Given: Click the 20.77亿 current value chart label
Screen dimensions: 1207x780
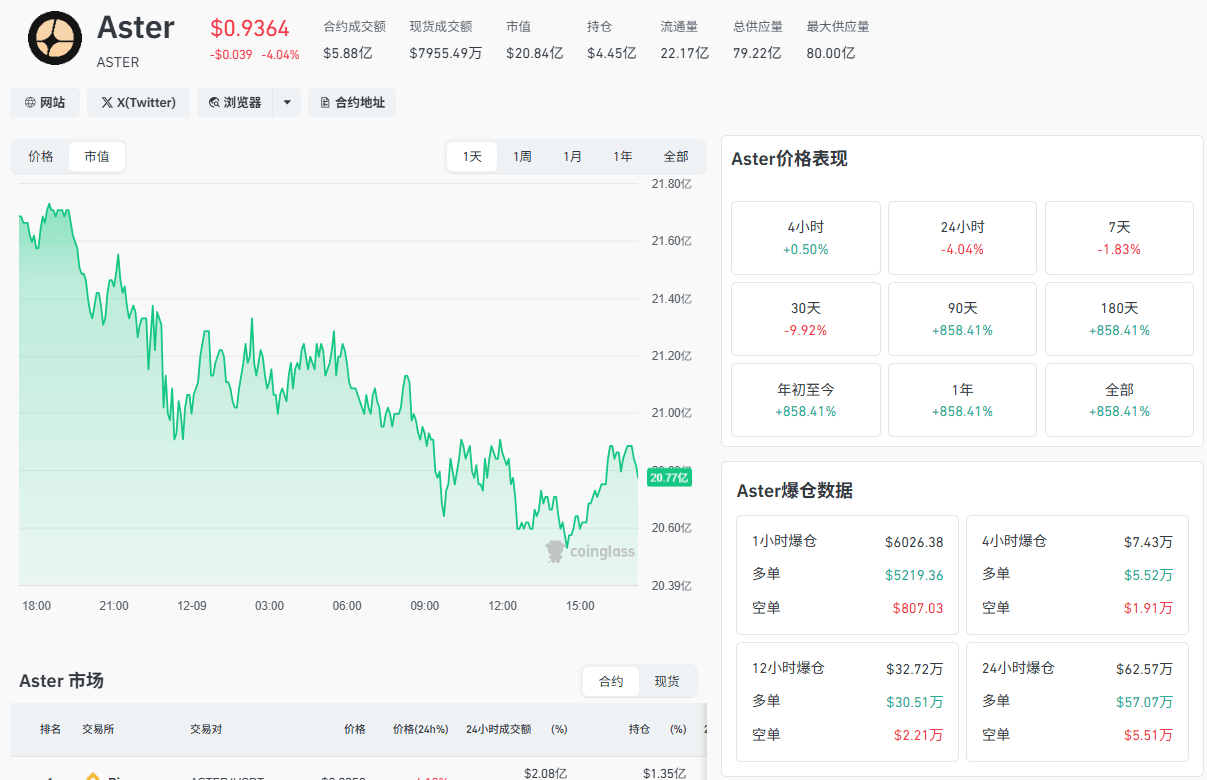Looking at the screenshot, I should click(x=669, y=478).
